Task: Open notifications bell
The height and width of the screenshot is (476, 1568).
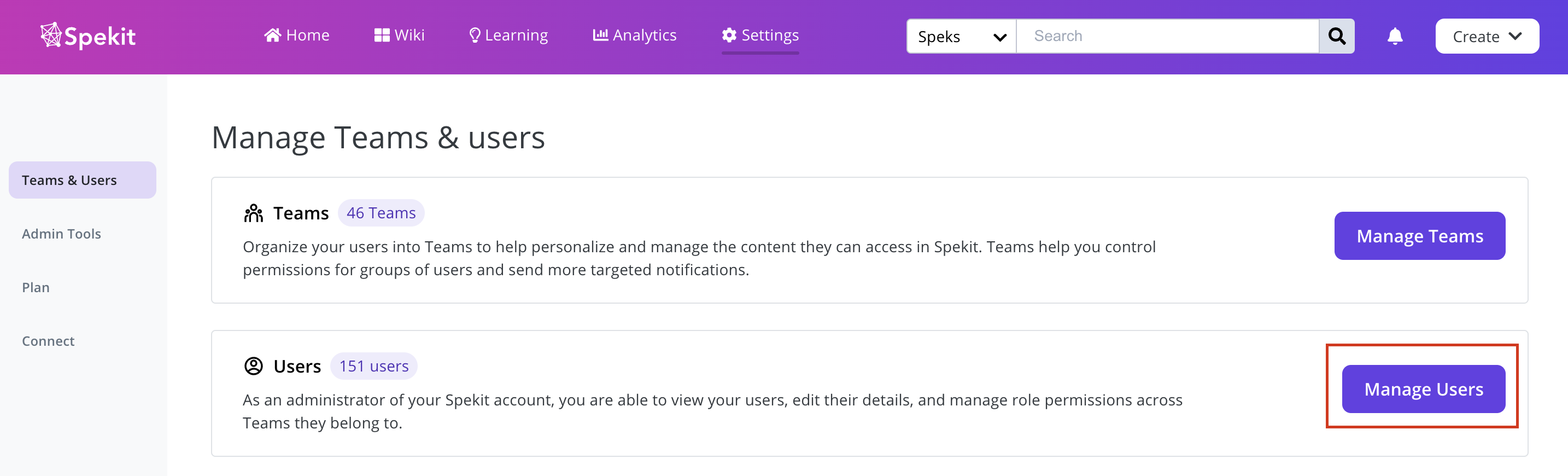Action: coord(1395,37)
